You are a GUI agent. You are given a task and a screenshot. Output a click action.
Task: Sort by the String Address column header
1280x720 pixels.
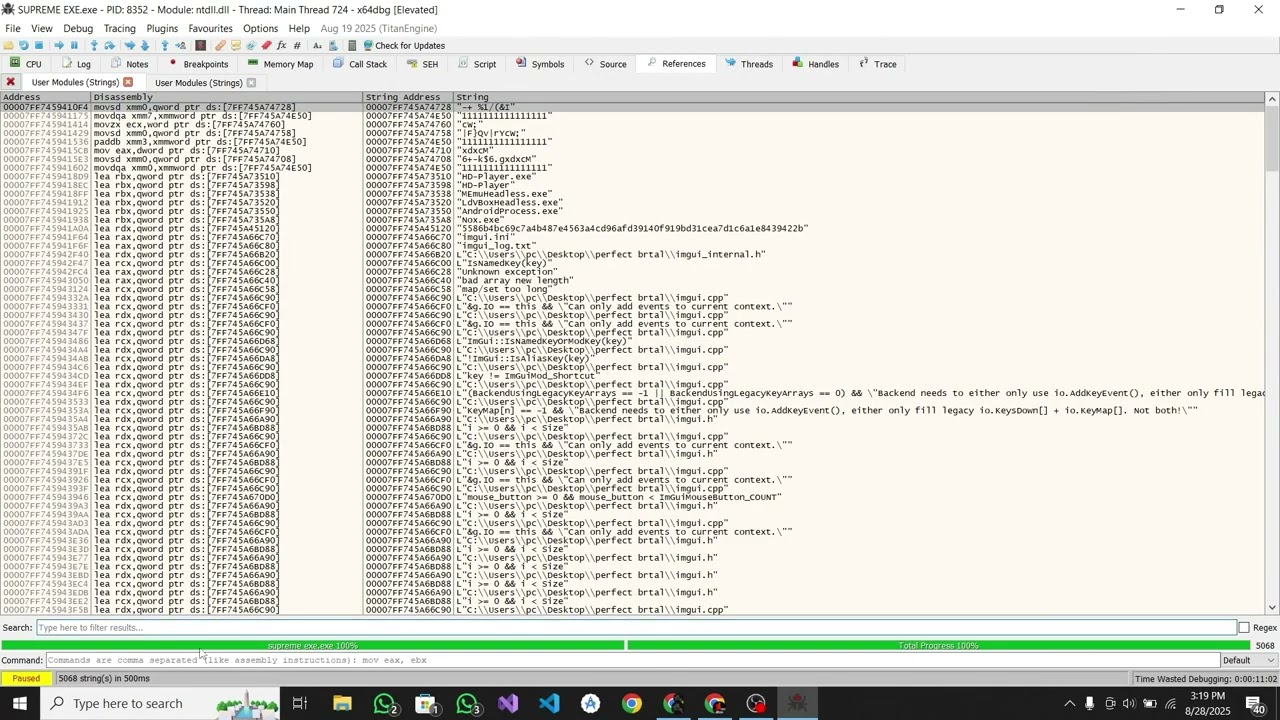point(409,97)
